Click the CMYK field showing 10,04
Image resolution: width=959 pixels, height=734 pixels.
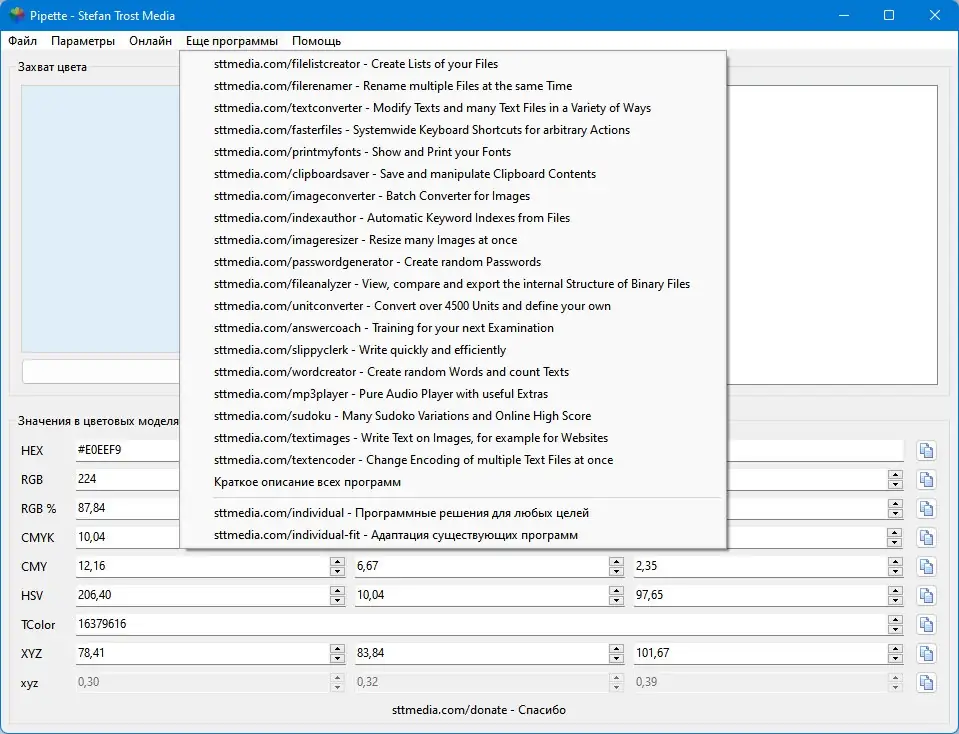click(128, 537)
